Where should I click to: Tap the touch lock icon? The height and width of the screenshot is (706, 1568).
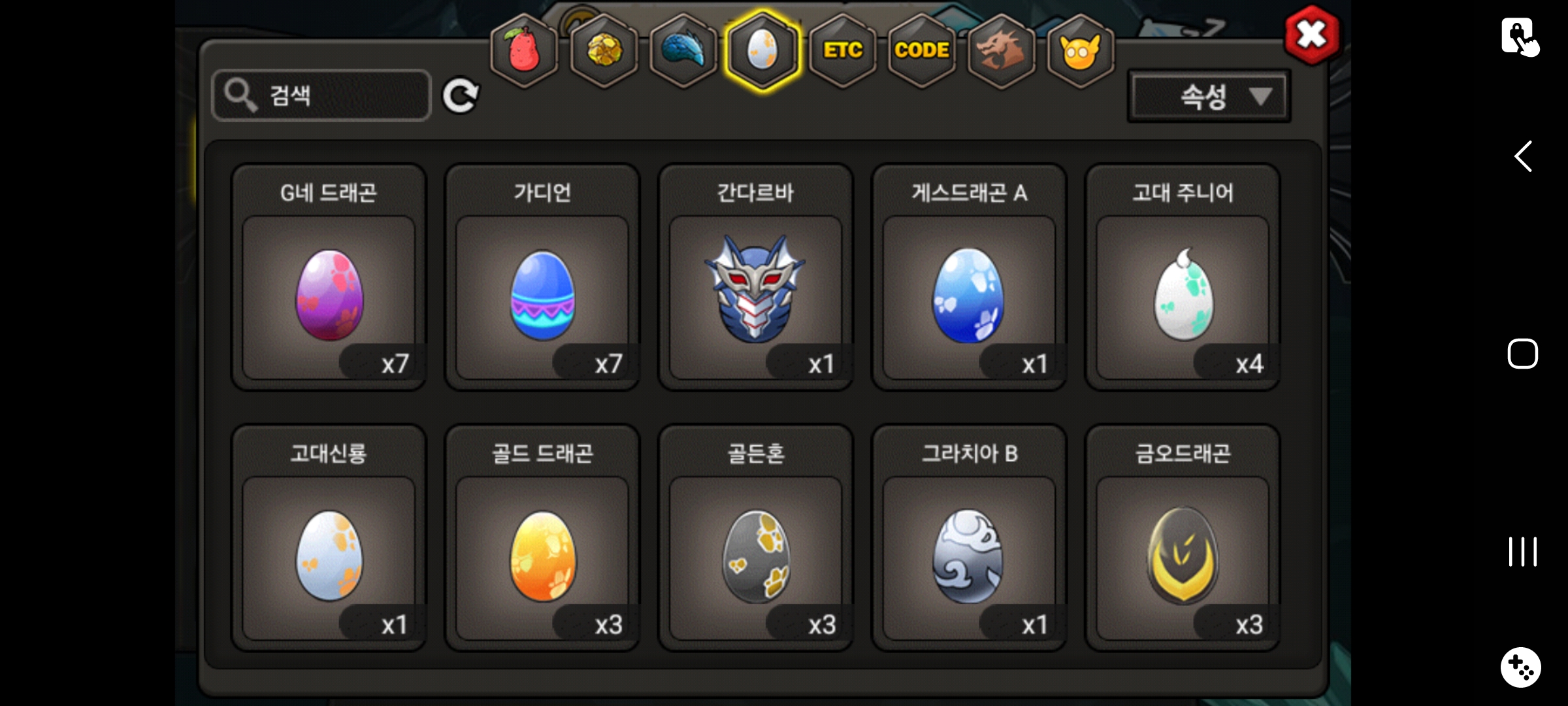click(x=1520, y=36)
